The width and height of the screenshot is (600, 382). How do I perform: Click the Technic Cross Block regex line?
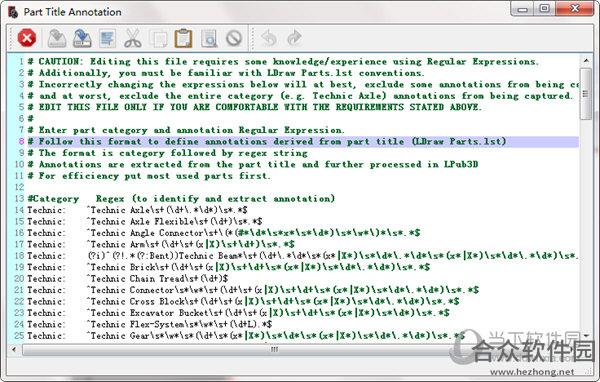(x=273, y=302)
